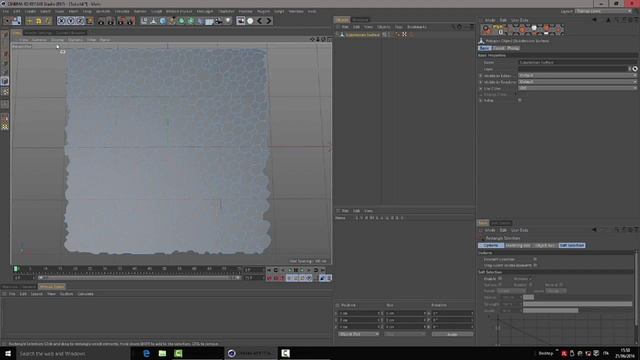Click the soft selection Strength slider
Image resolution: width=640 pixels, height=360 pixels.
tap(578, 304)
